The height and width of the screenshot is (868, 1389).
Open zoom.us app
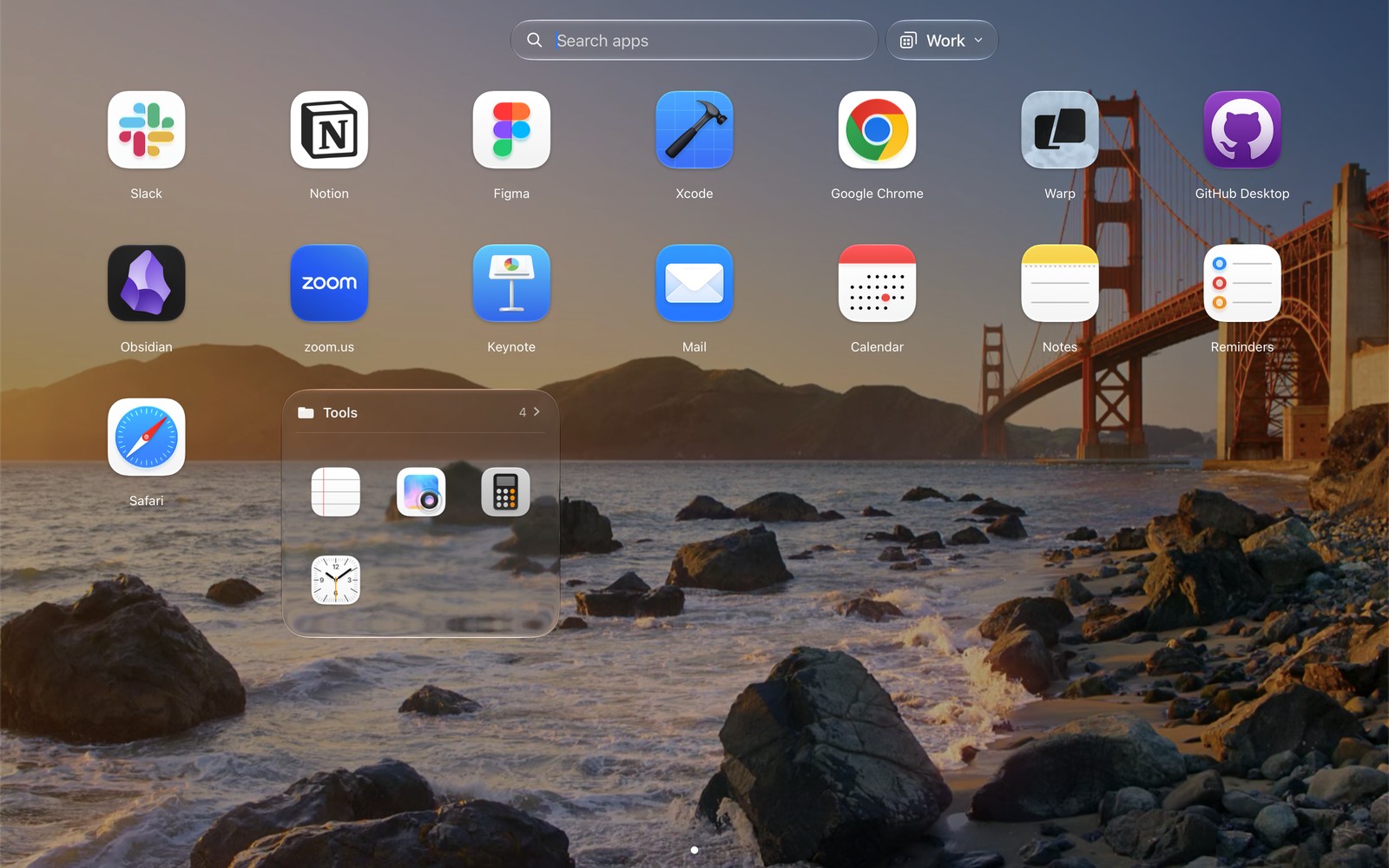[329, 283]
